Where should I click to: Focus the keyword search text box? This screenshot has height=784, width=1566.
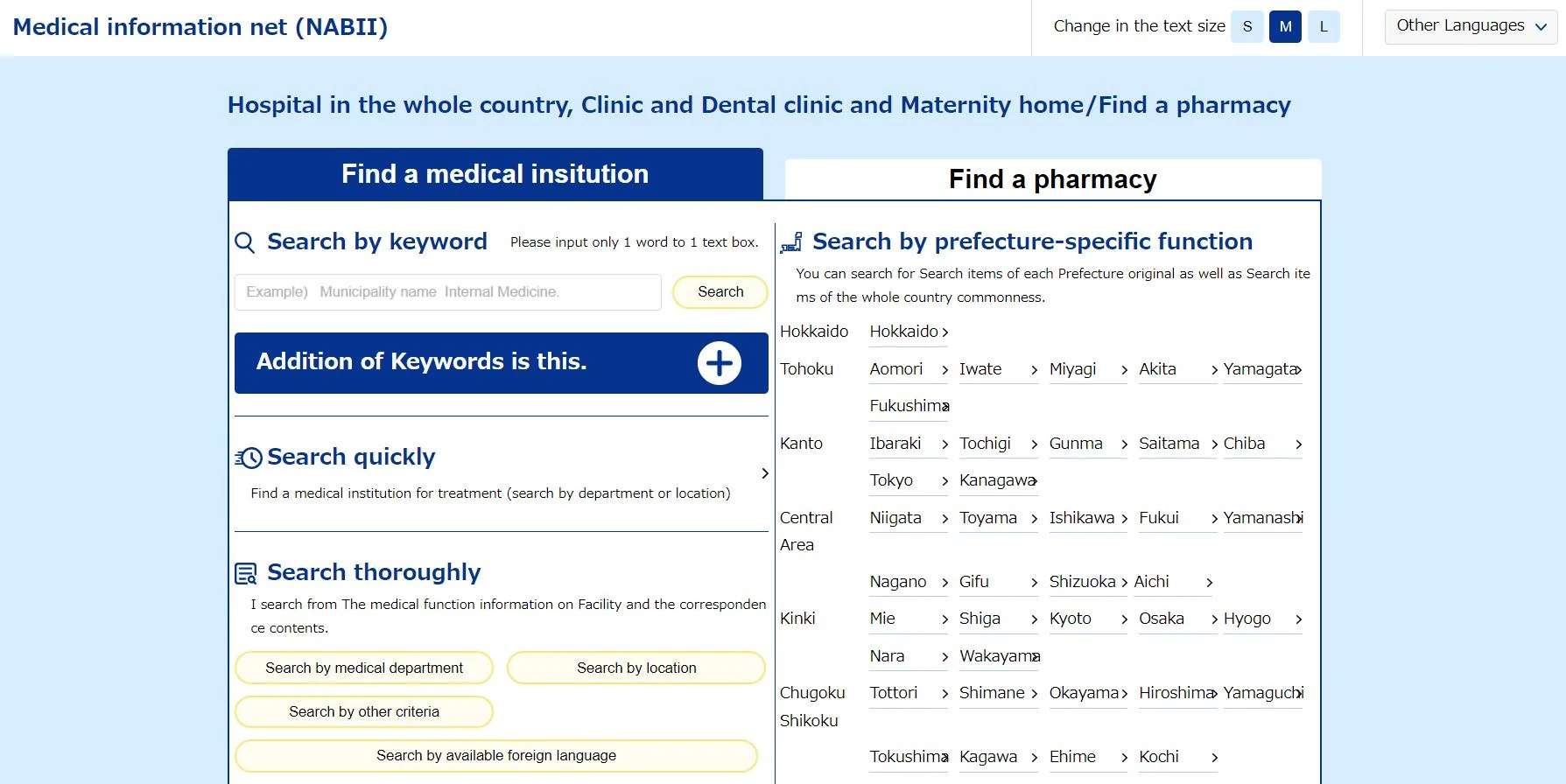[447, 292]
